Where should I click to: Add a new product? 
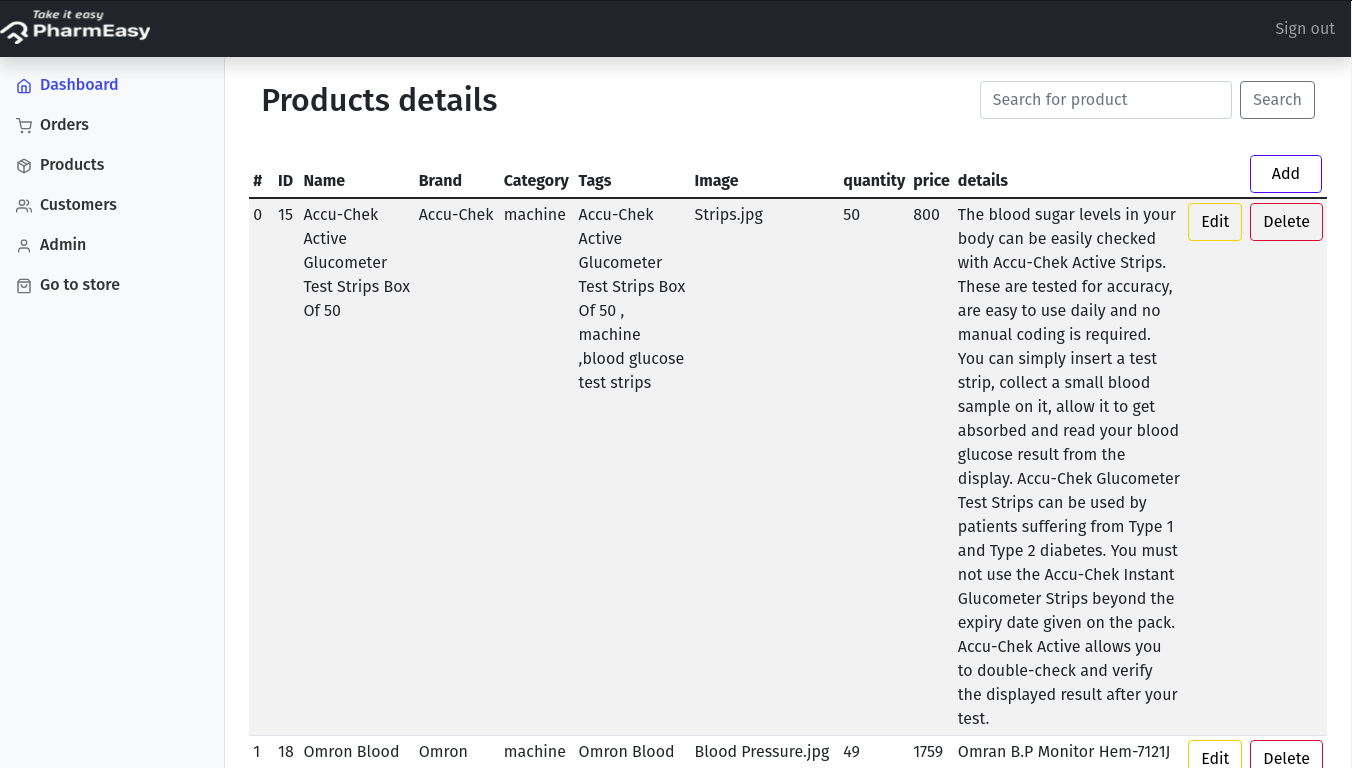(x=1285, y=174)
